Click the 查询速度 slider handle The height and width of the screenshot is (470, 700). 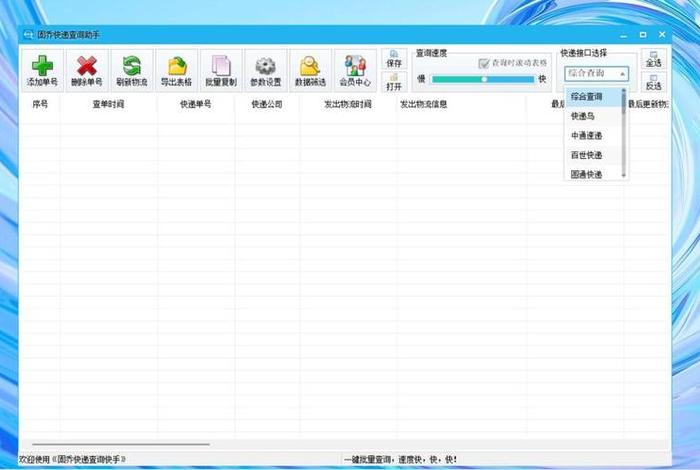[x=484, y=79]
